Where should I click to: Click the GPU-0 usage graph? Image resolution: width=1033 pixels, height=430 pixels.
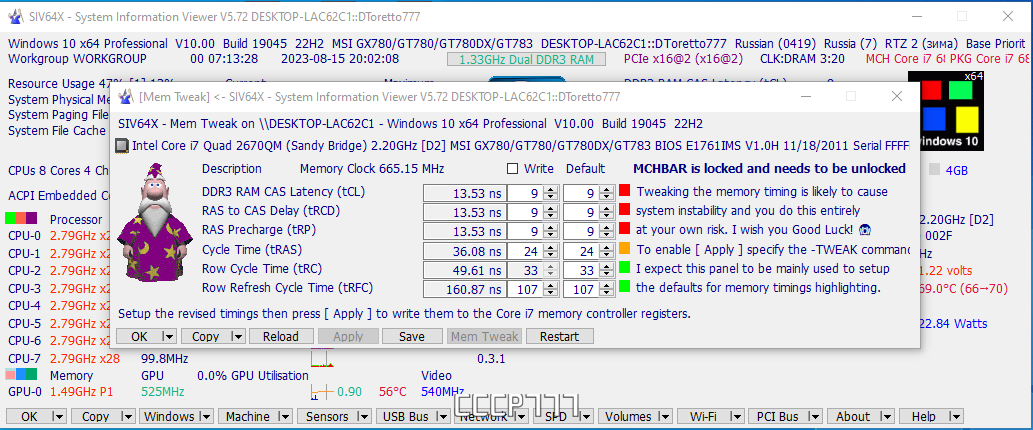[x=322, y=392]
